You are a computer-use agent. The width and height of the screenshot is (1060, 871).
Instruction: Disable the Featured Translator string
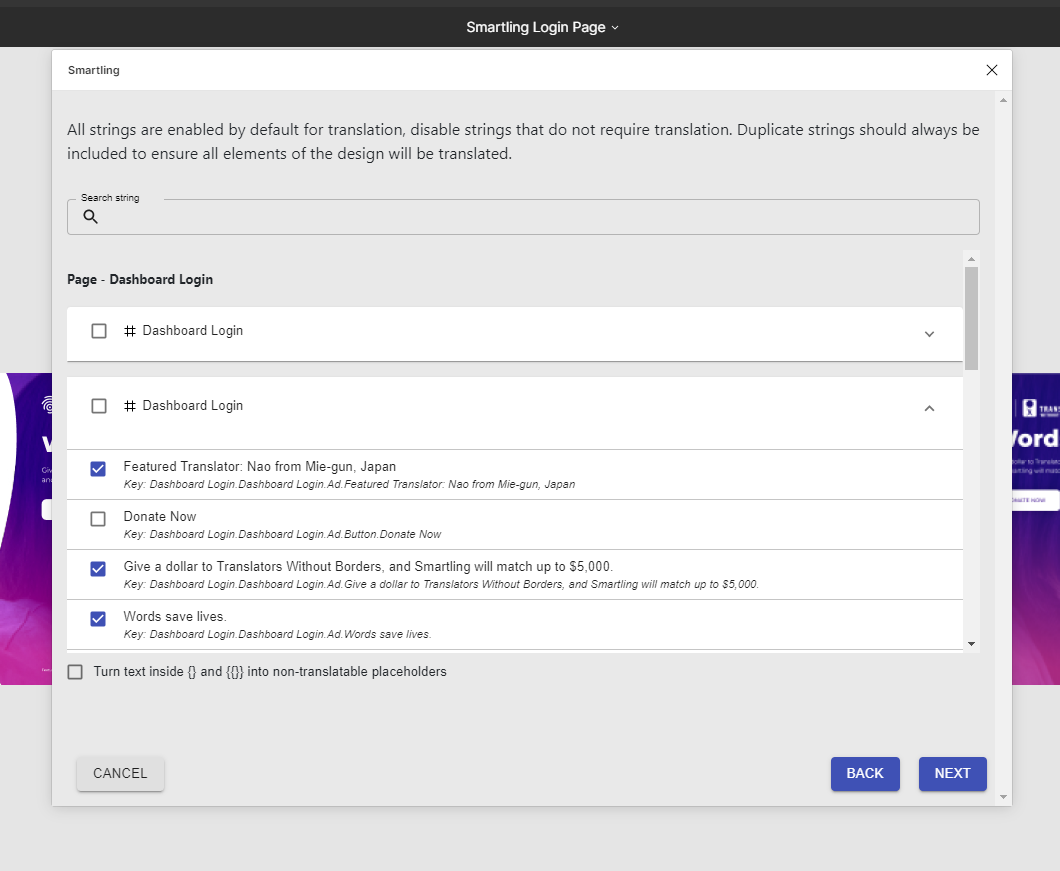[98, 468]
